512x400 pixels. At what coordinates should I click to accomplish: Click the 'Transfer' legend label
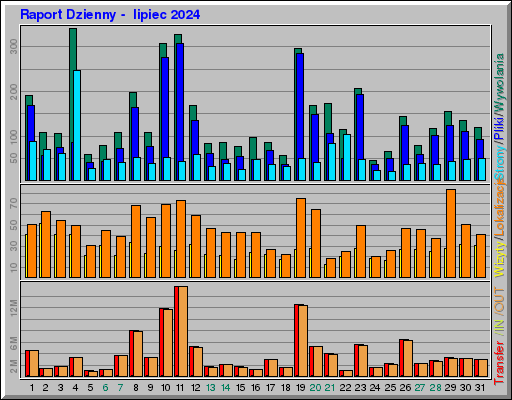[499, 363]
